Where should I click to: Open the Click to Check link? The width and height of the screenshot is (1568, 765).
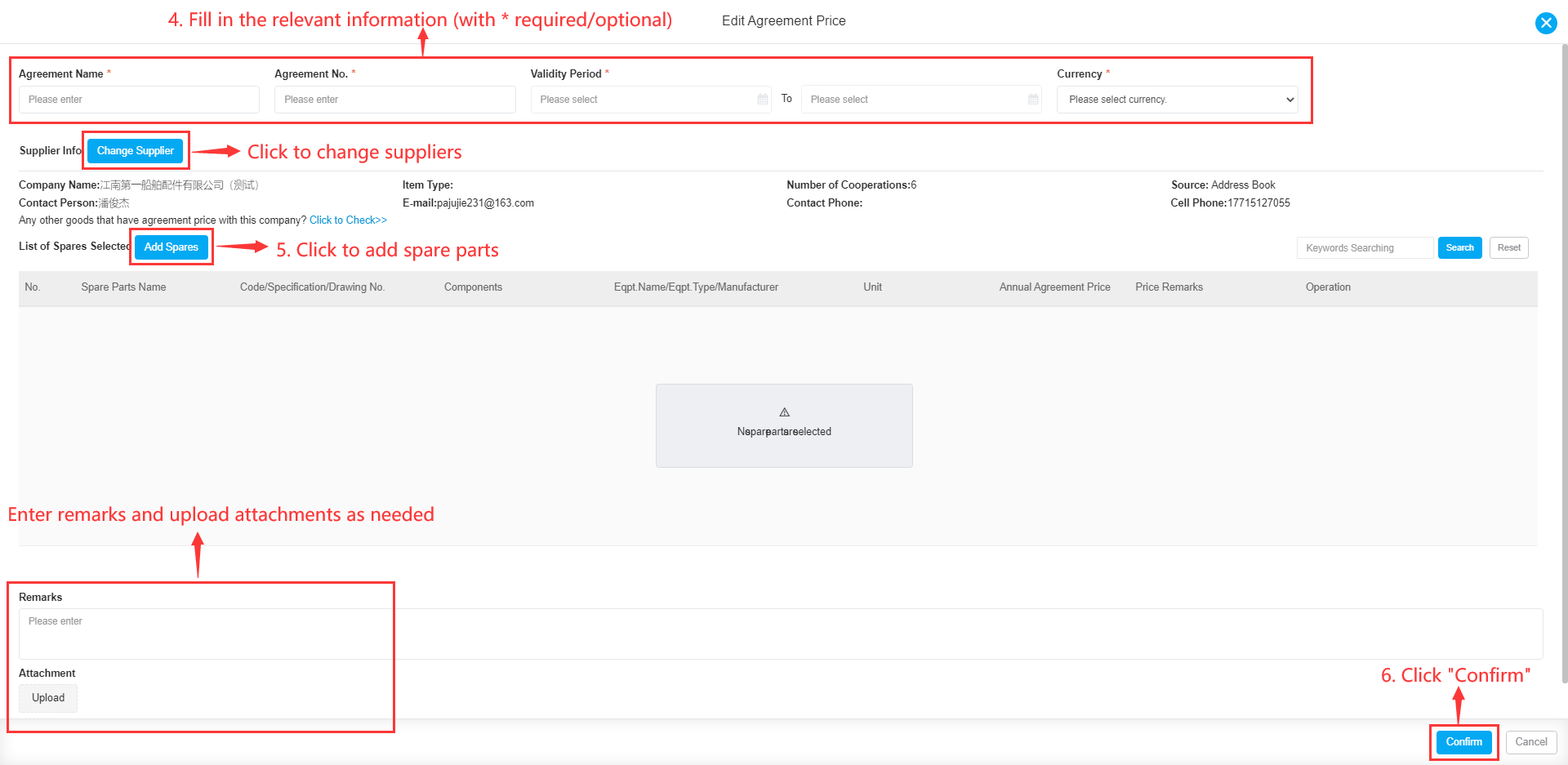[348, 220]
